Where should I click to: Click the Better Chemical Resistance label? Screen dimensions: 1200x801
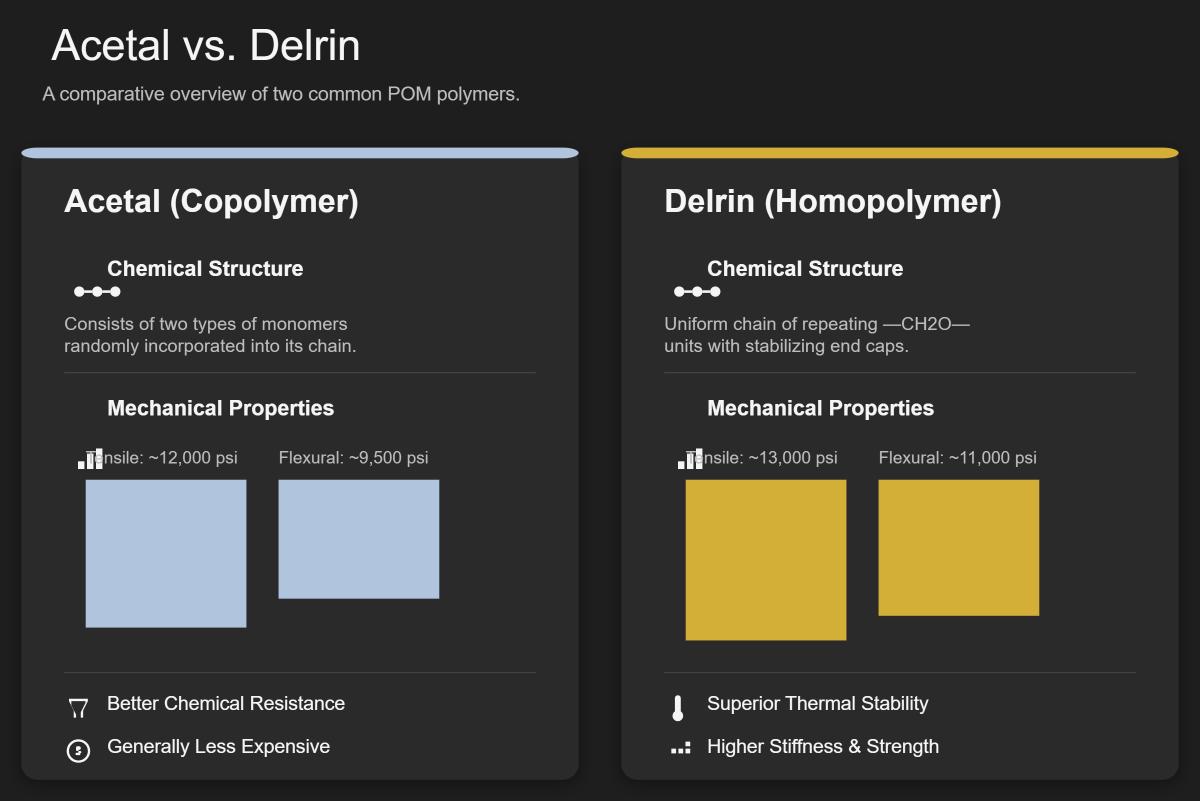[226, 703]
